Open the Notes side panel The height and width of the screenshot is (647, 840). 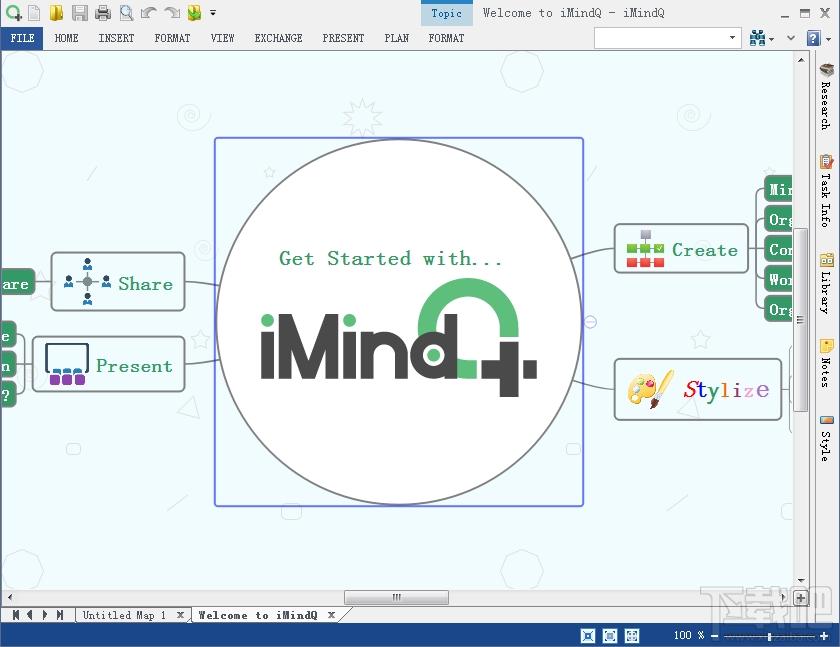[826, 363]
